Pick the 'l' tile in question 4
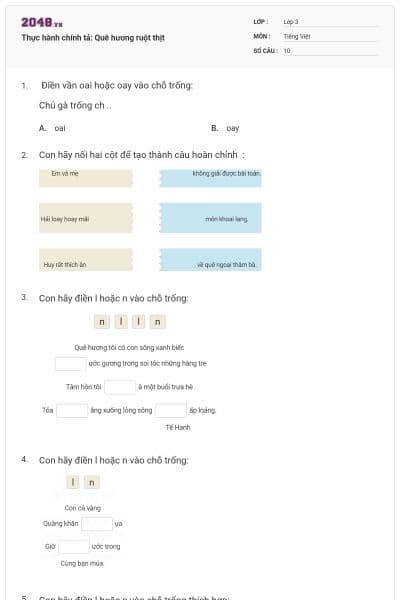Viewport: 400px width, 600px height. (73, 483)
